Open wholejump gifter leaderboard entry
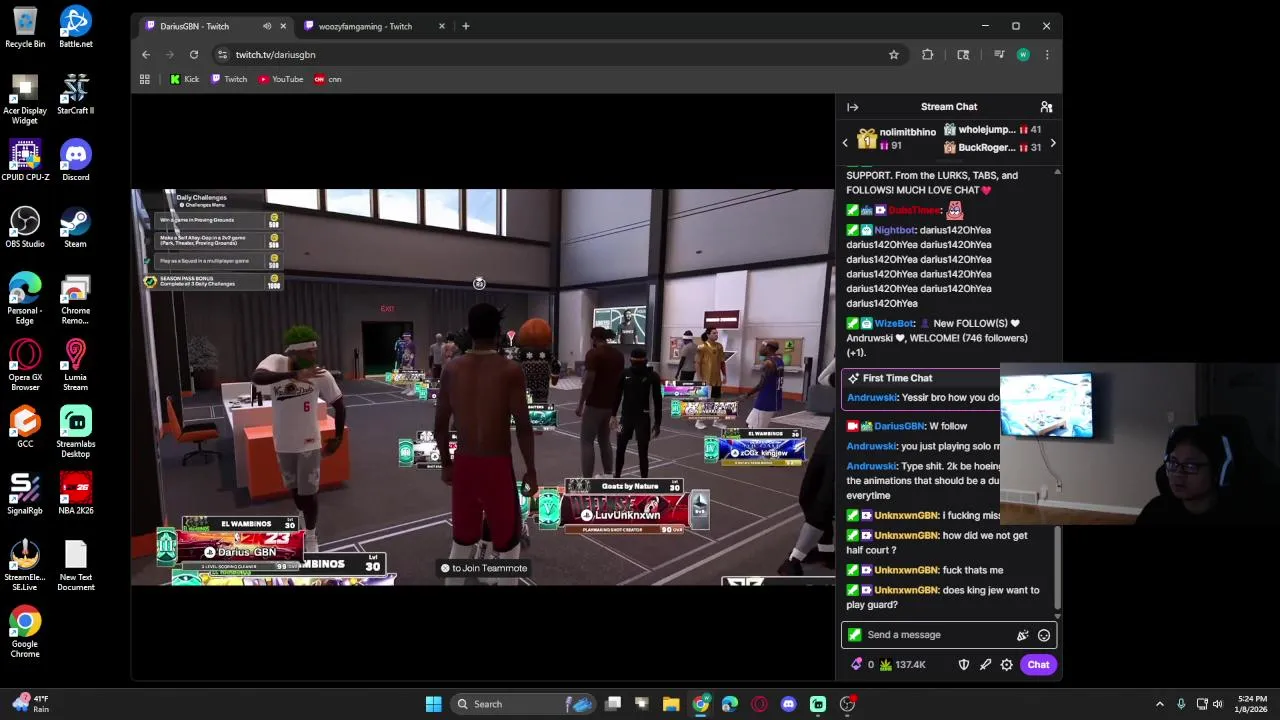This screenshot has width=1280, height=720. [x=993, y=130]
